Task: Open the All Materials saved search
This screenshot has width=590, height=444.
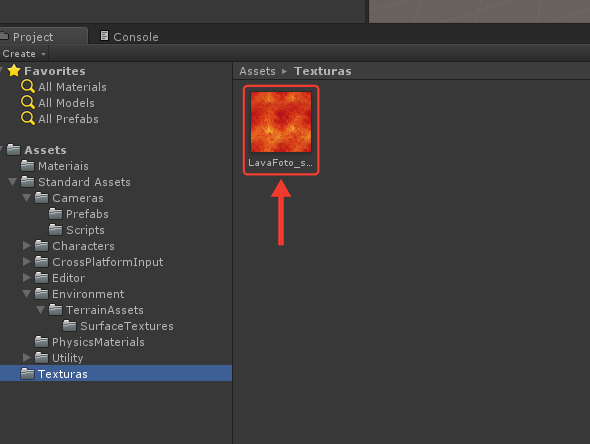Action: click(64, 87)
